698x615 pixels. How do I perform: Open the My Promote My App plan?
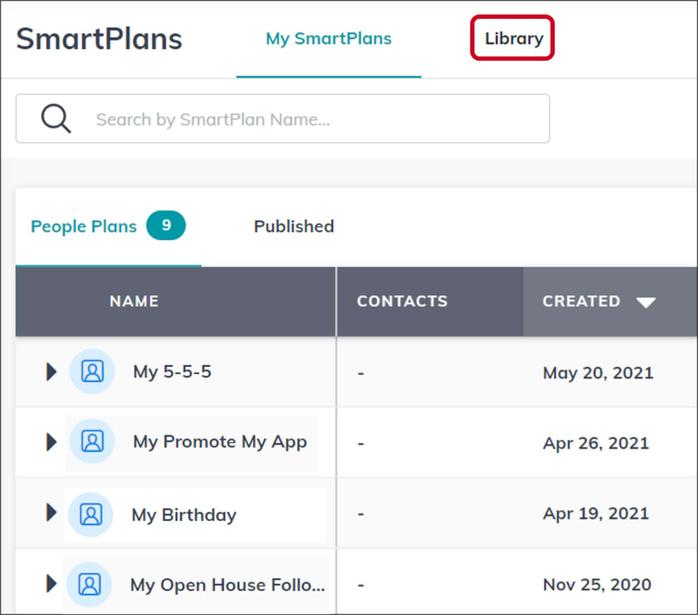220,442
